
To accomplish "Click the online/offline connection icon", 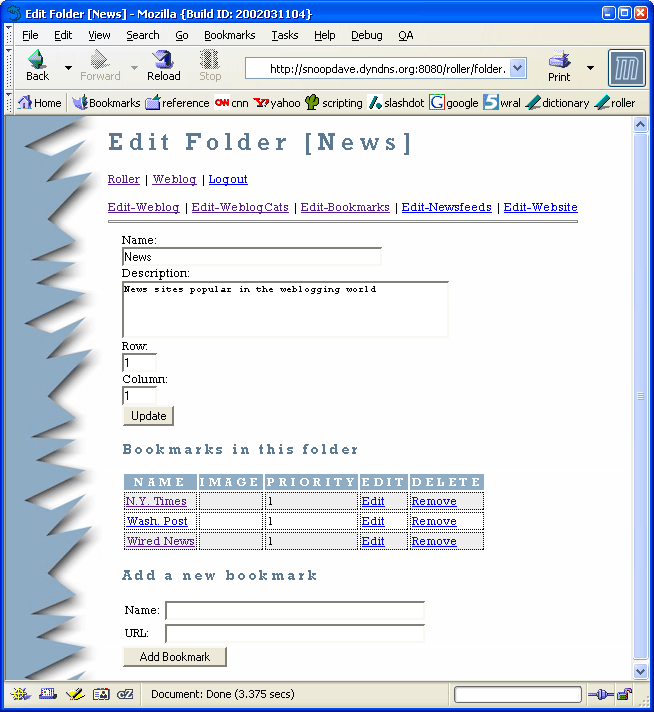I will pyautogui.click(x=599, y=694).
